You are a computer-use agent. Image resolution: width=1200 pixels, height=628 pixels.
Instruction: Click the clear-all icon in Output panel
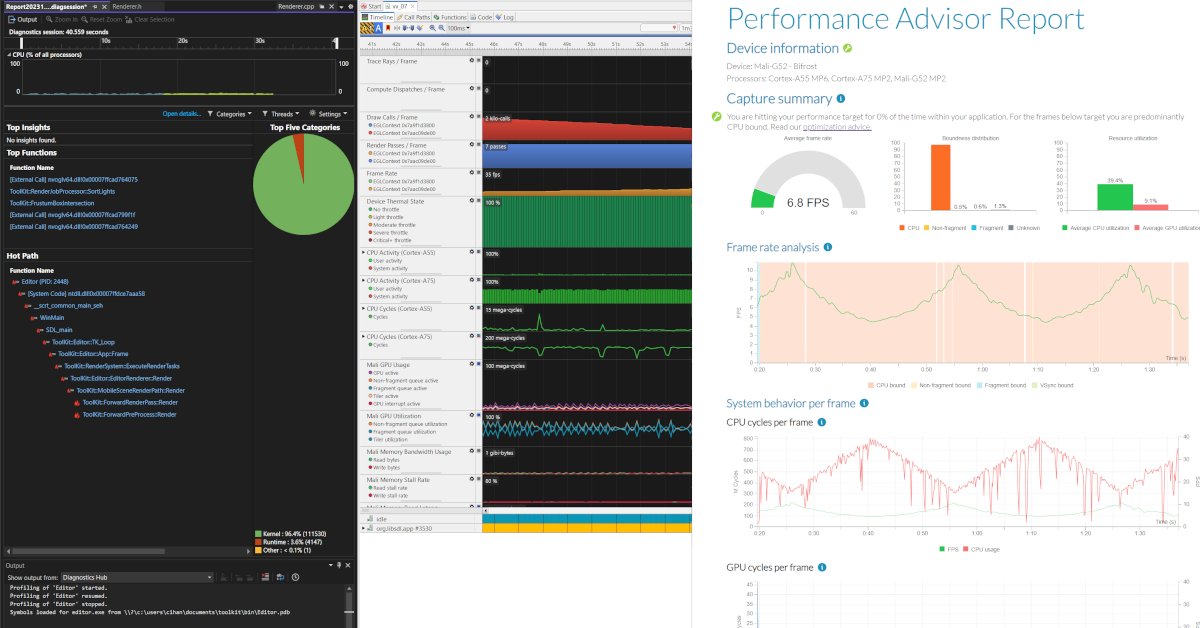point(265,577)
